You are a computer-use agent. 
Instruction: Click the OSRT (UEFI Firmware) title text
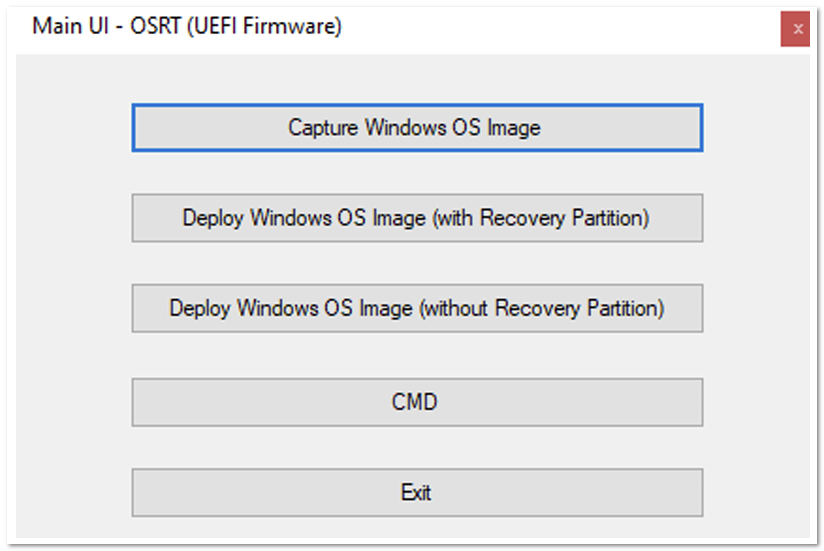pyautogui.click(x=236, y=26)
